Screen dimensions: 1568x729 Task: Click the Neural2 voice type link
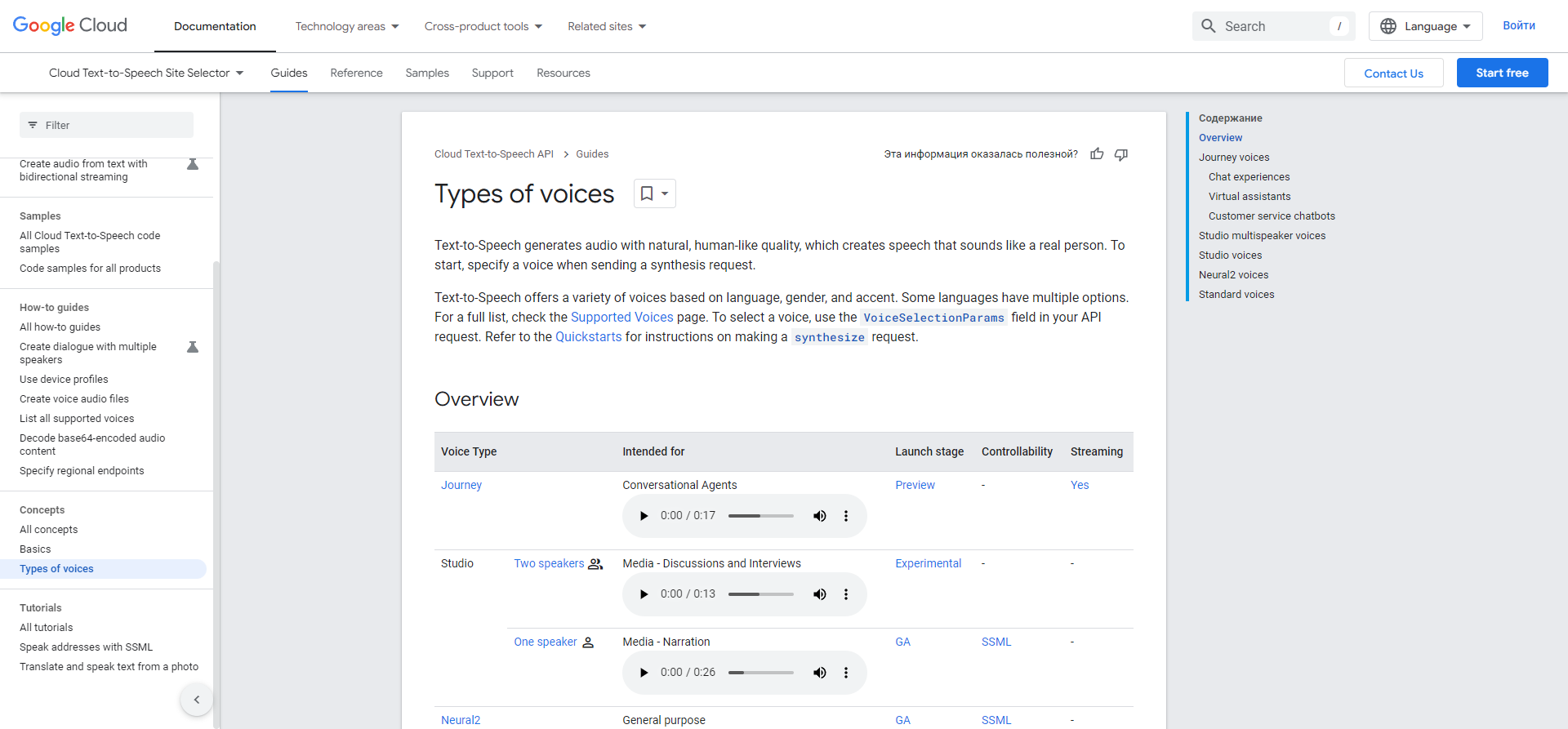[461, 720]
